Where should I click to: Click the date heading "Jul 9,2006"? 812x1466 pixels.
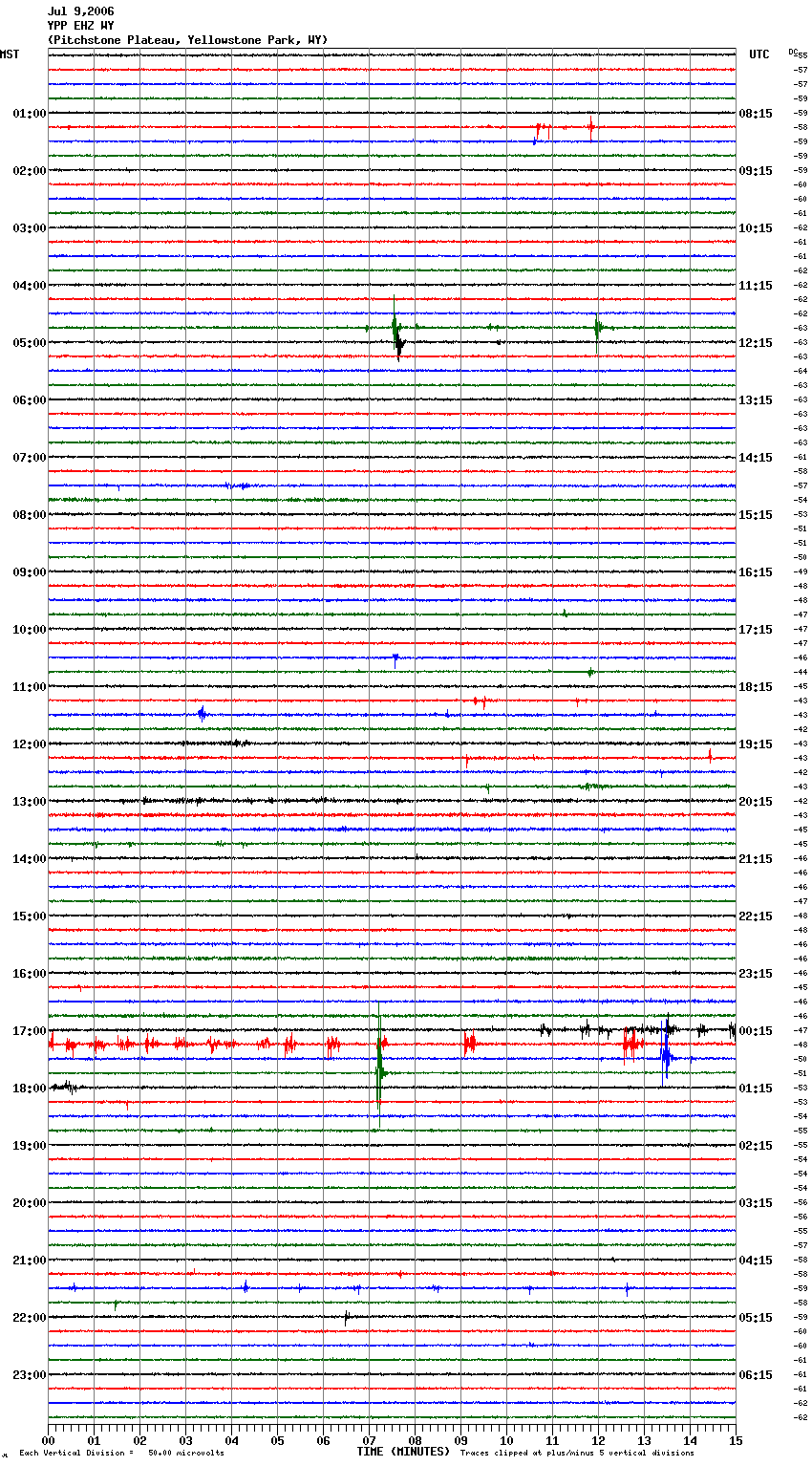click(81, 11)
